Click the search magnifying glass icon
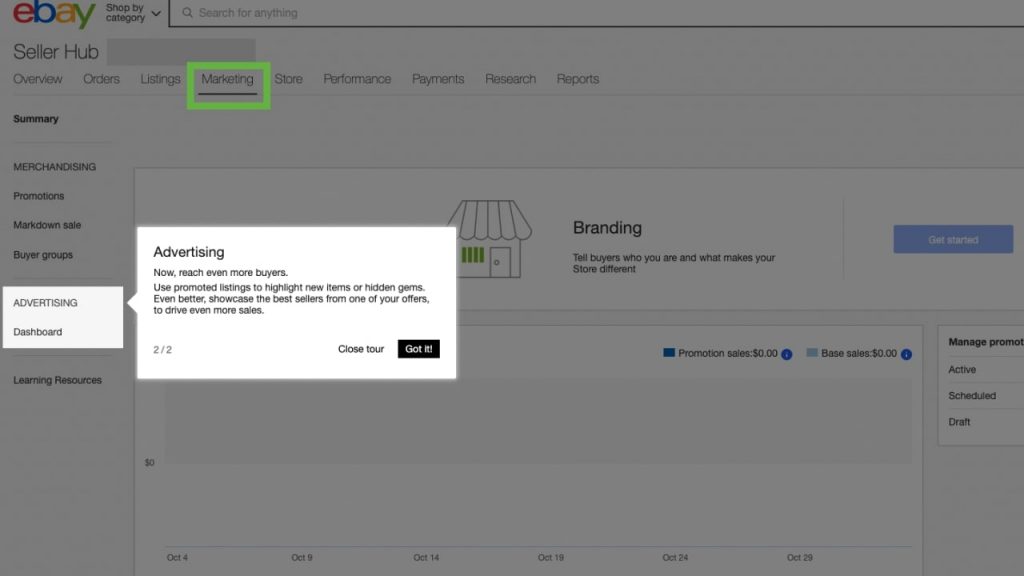The height and width of the screenshot is (576, 1024). 186,13
